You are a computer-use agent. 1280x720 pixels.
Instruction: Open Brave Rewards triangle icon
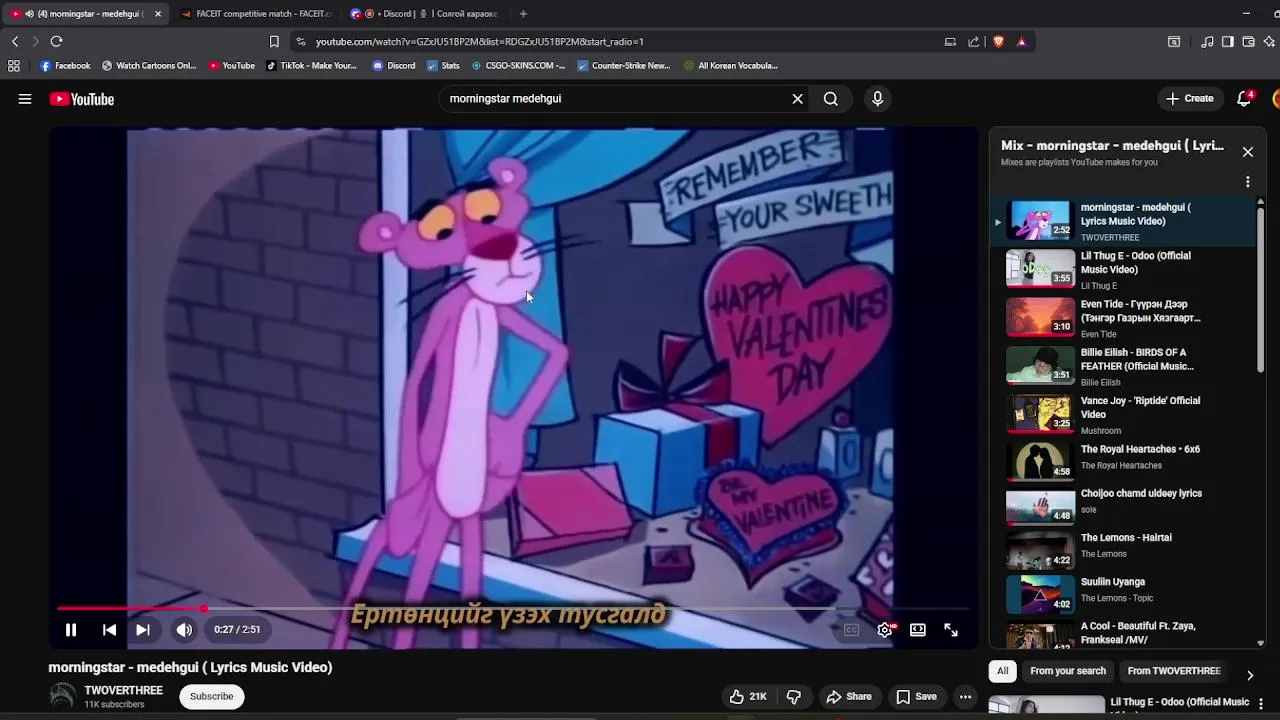tap(1021, 41)
